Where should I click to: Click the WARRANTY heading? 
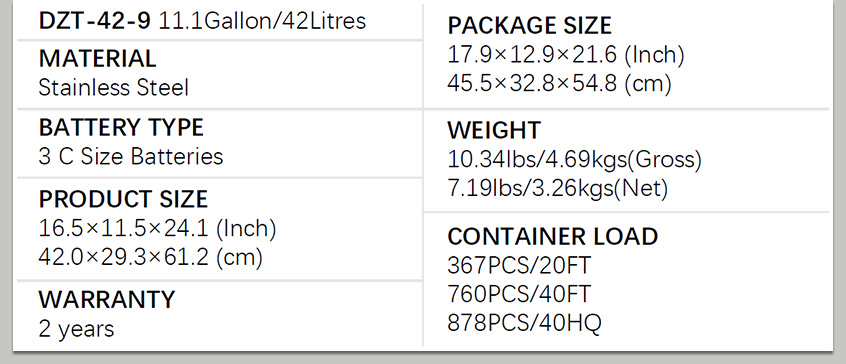107,299
